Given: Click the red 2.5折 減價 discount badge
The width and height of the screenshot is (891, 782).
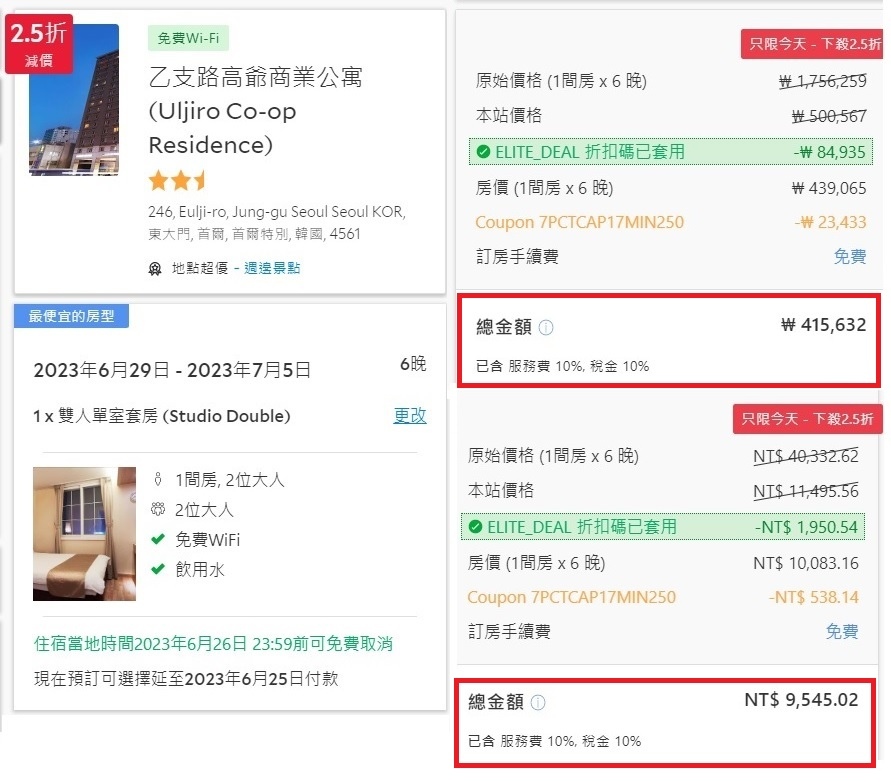Looking at the screenshot, I should [x=38, y=42].
